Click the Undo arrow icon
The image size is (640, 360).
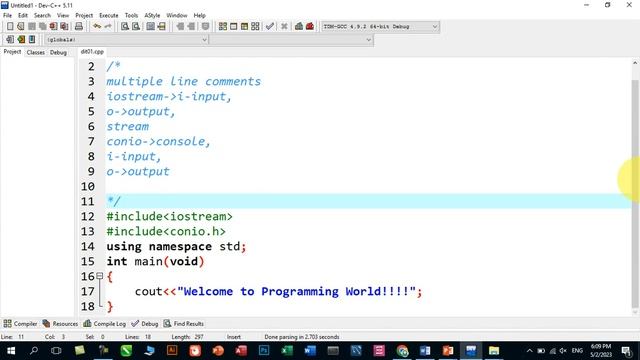pyautogui.click(x=97, y=27)
